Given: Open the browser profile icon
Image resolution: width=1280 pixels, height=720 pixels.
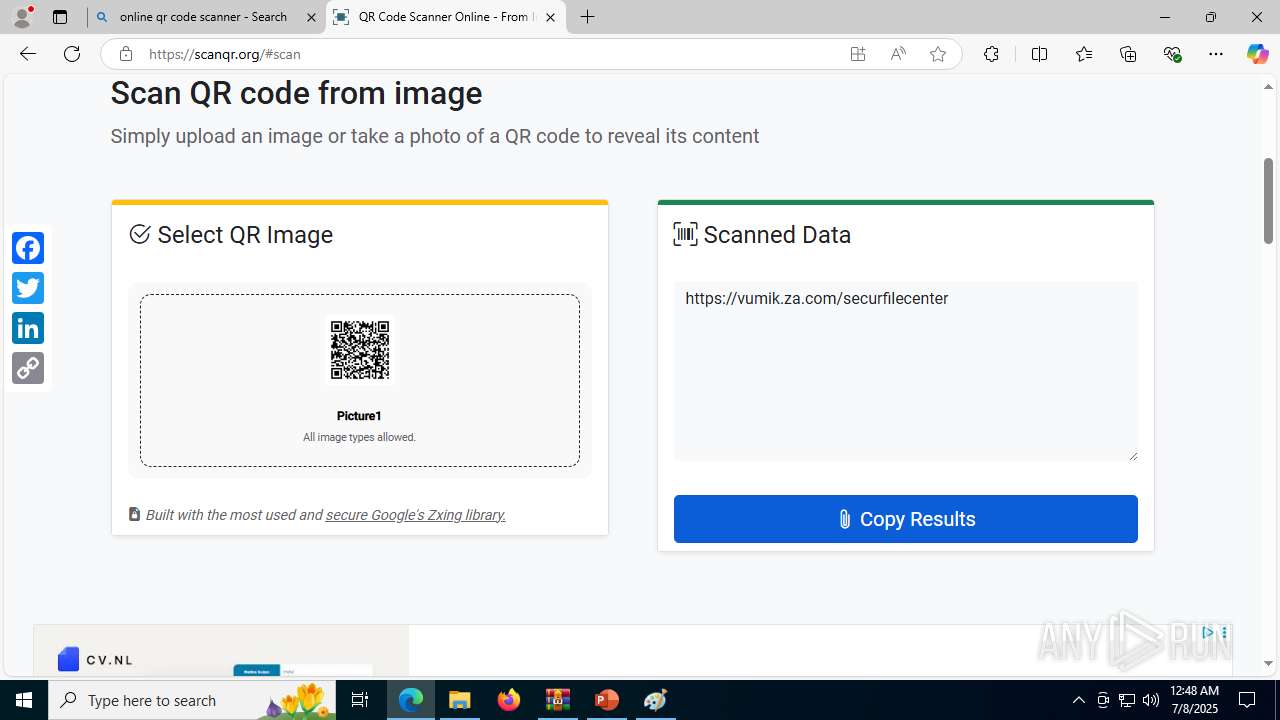Looking at the screenshot, I should [22, 17].
